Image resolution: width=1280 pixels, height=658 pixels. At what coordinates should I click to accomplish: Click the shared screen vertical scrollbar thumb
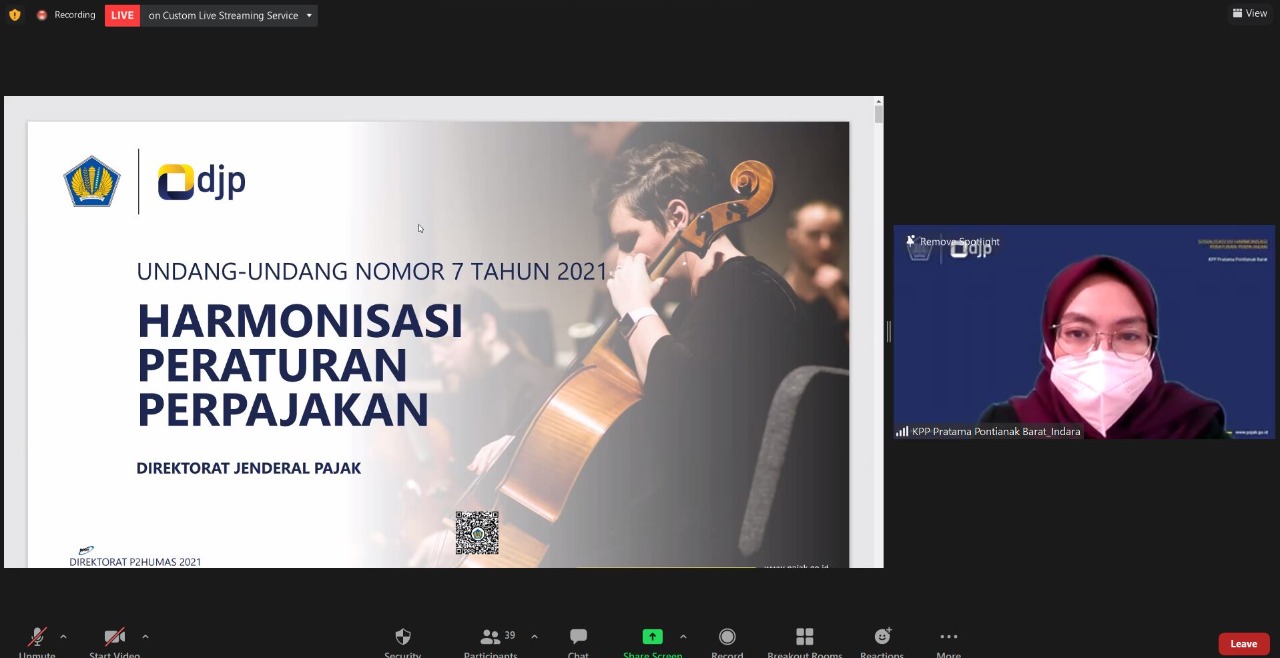pos(879,115)
